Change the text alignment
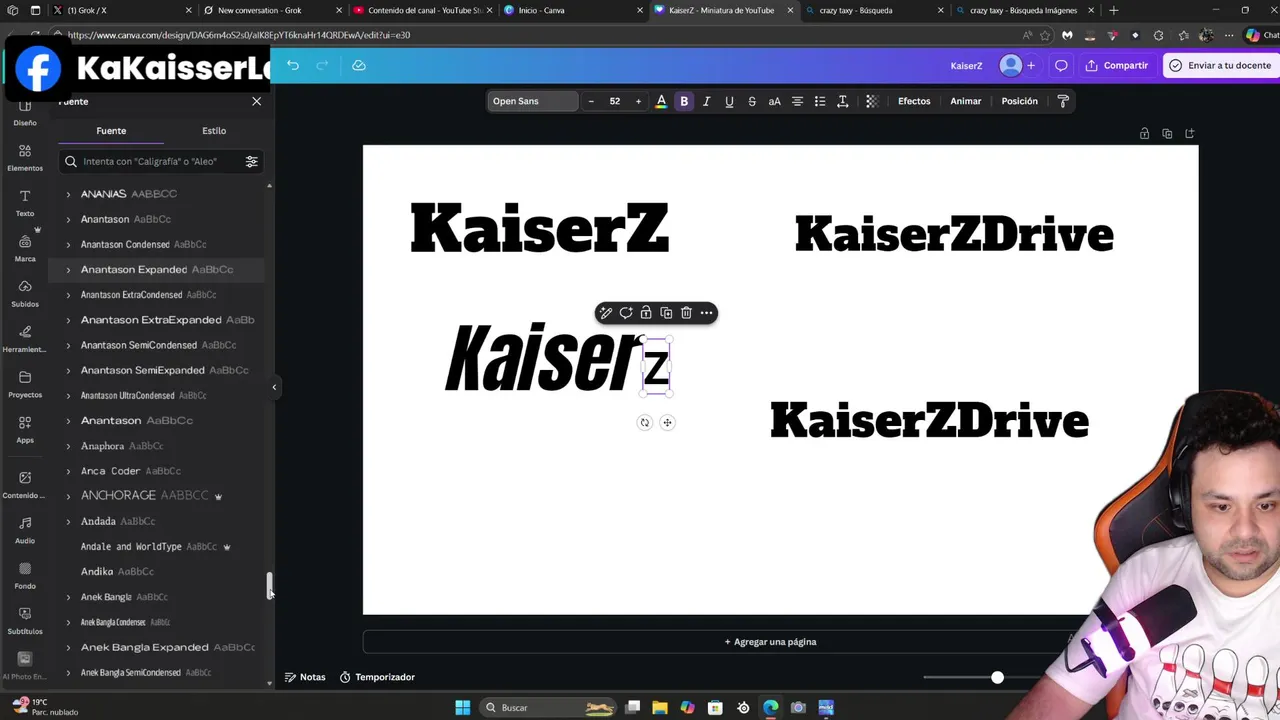 pos(797,101)
